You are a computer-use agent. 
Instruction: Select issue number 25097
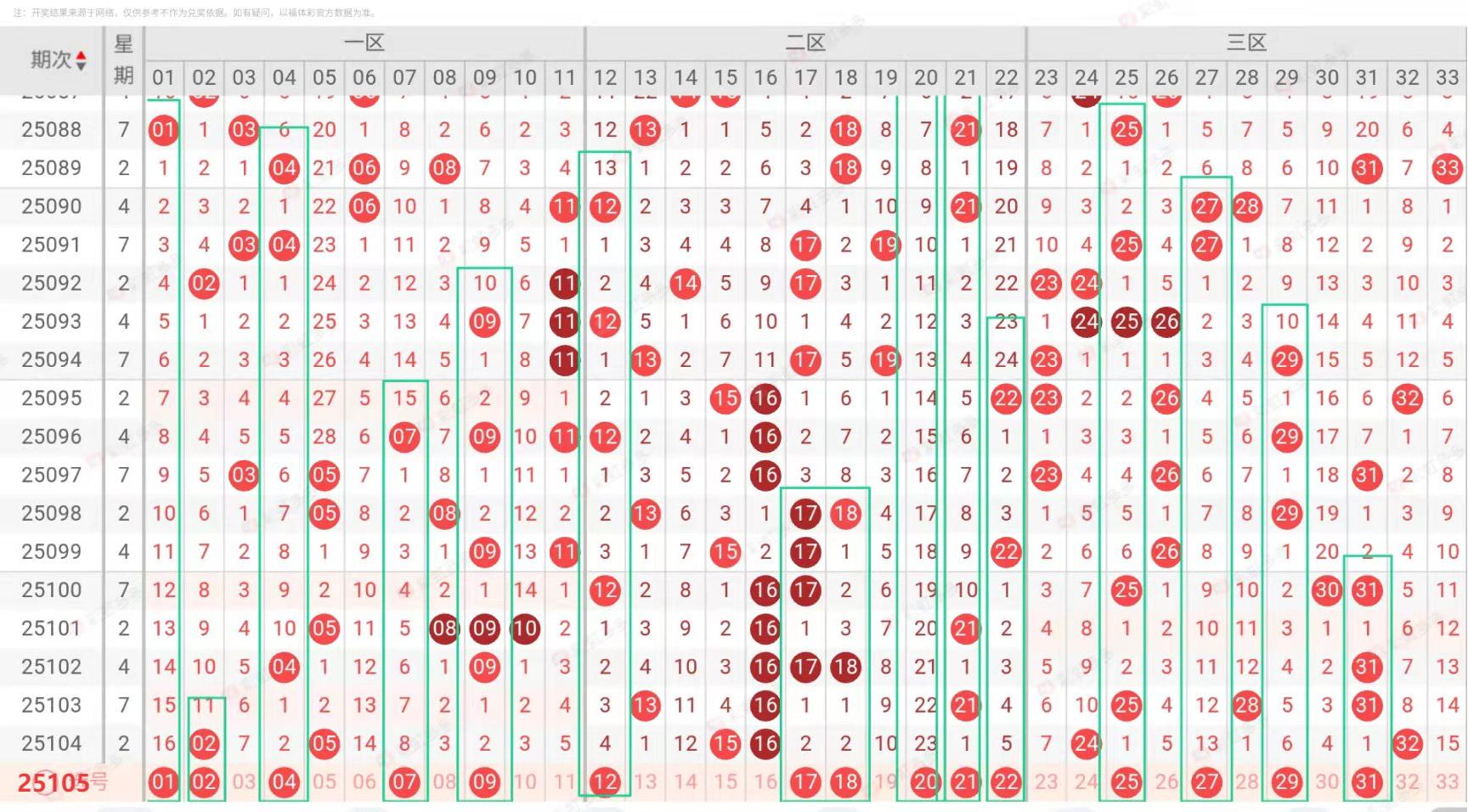[x=52, y=475]
